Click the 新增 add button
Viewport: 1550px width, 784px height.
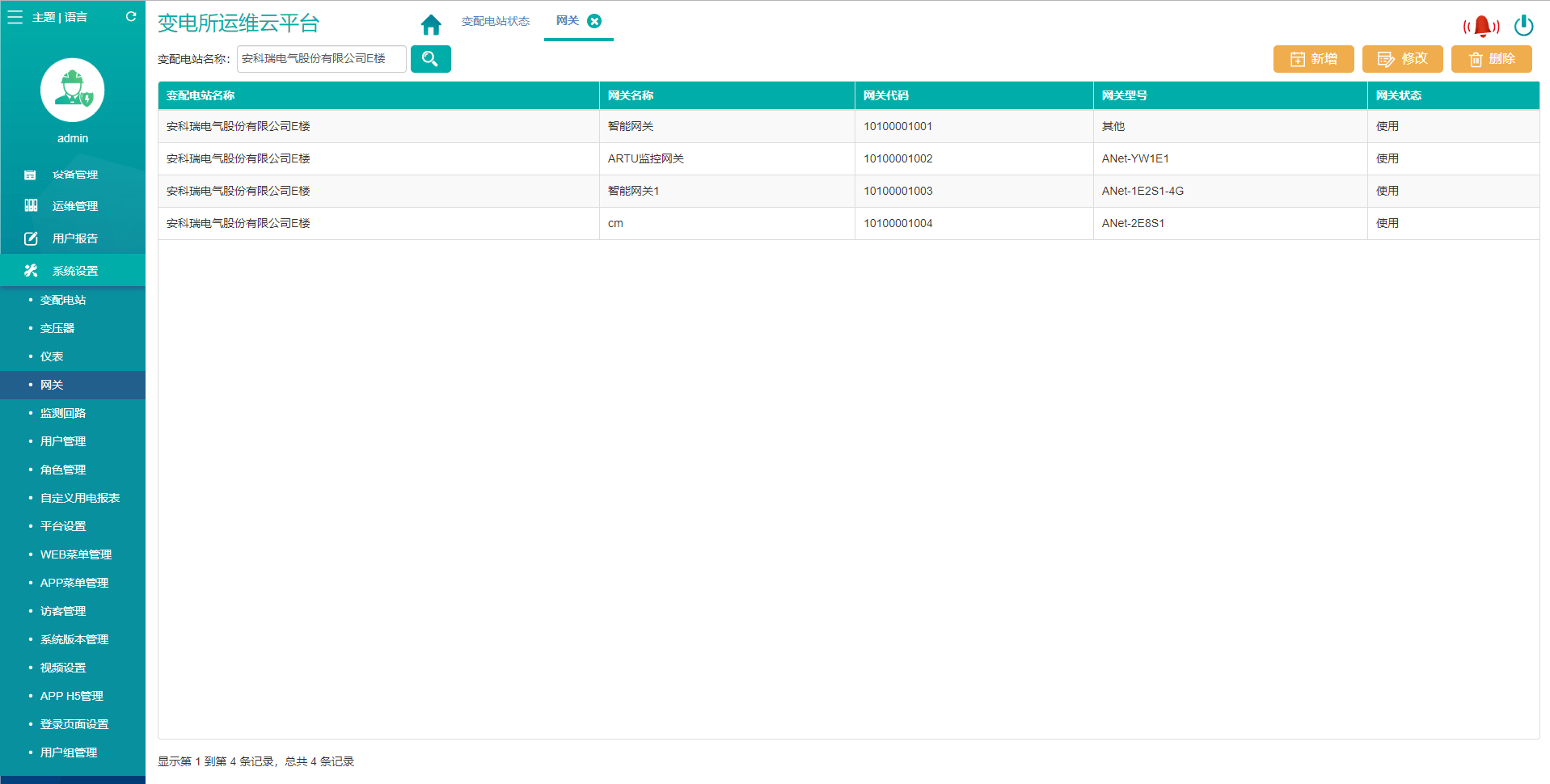pyautogui.click(x=1314, y=59)
